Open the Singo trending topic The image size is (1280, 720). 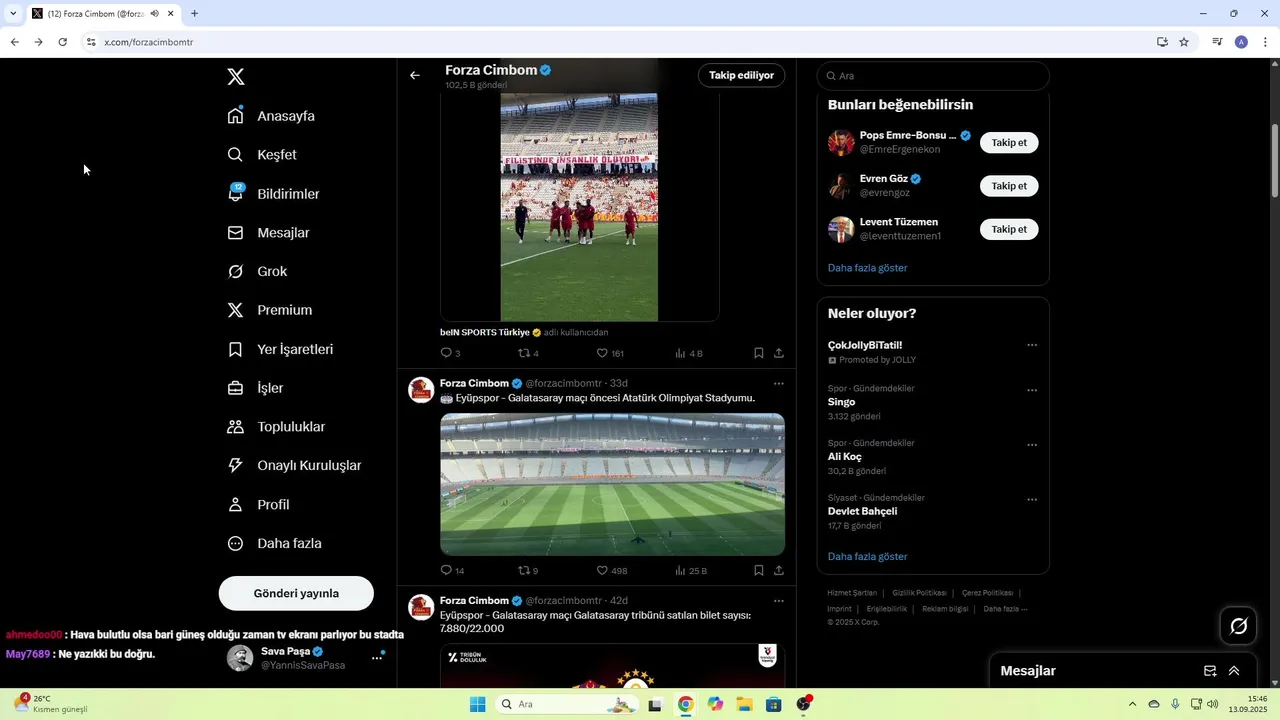(841, 402)
